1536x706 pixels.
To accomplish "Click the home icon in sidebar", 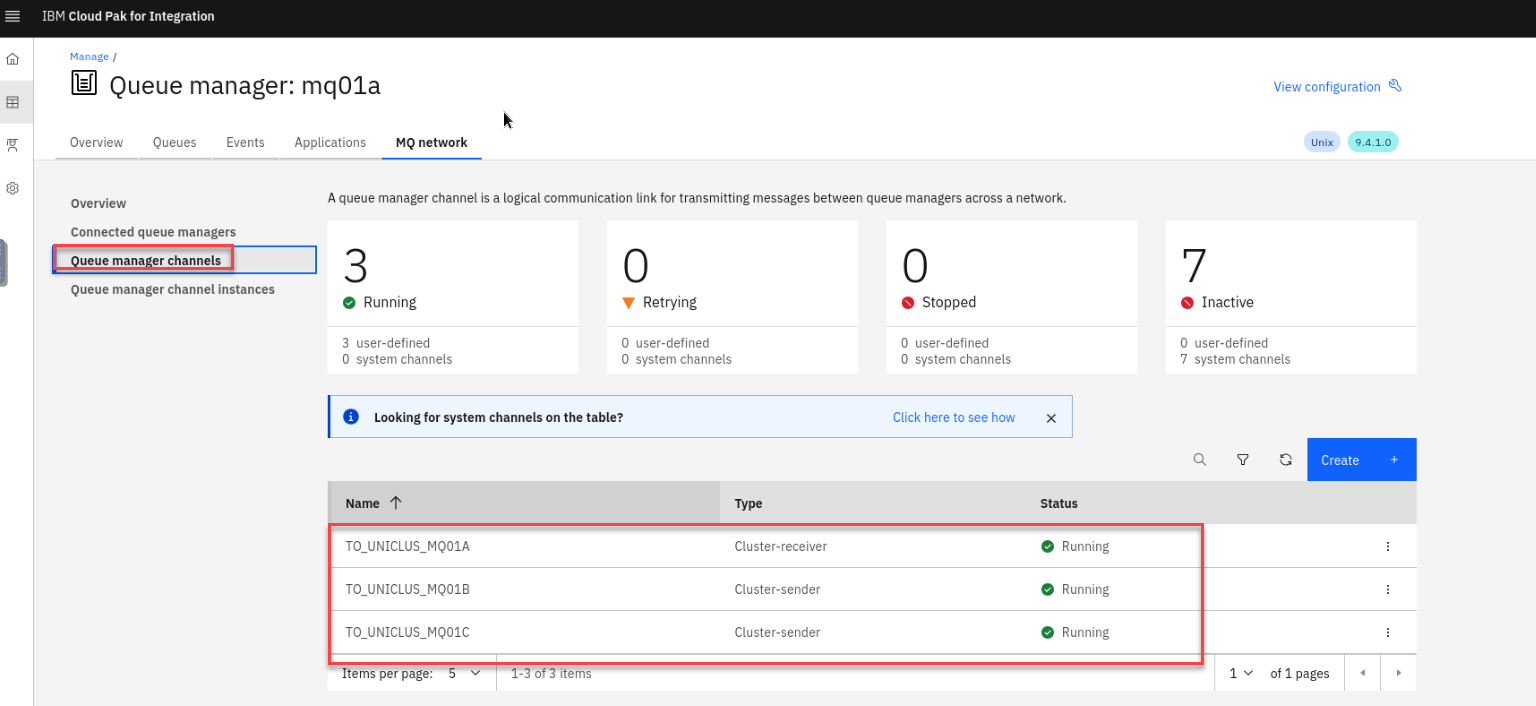I will click(13, 59).
